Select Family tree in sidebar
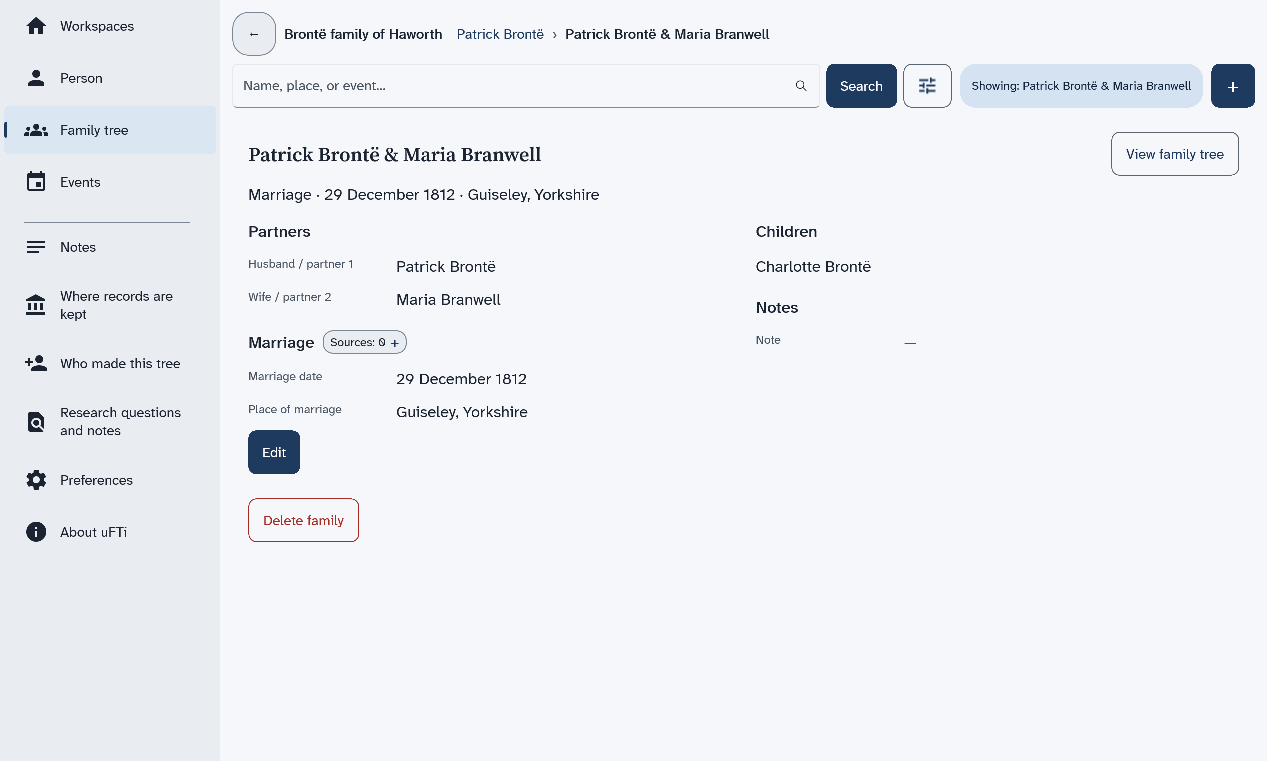The image size is (1267, 761). [x=110, y=130]
